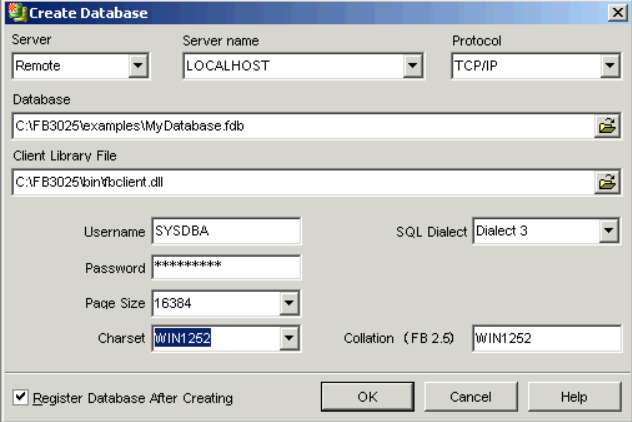Select the Password input field
Viewport: 632px width, 422px height.
coord(225,267)
